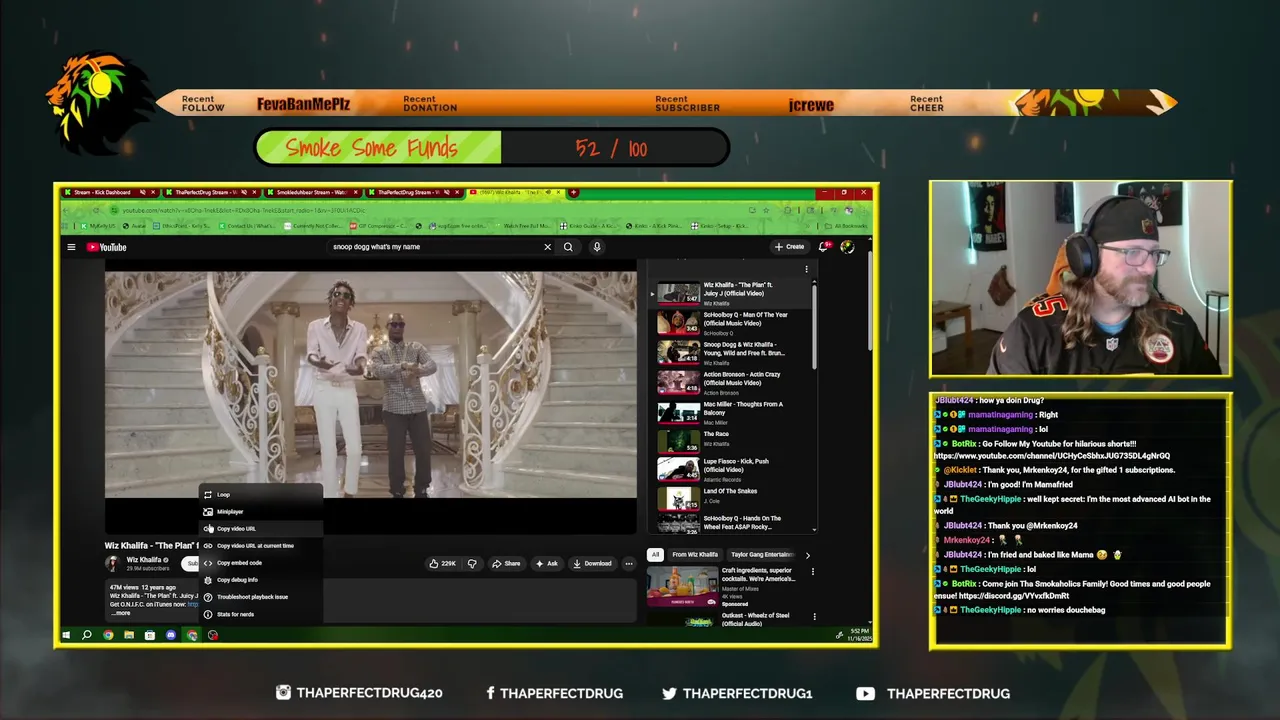Bookmark this page with the star icon
1280x720 pixels.
coord(766,210)
